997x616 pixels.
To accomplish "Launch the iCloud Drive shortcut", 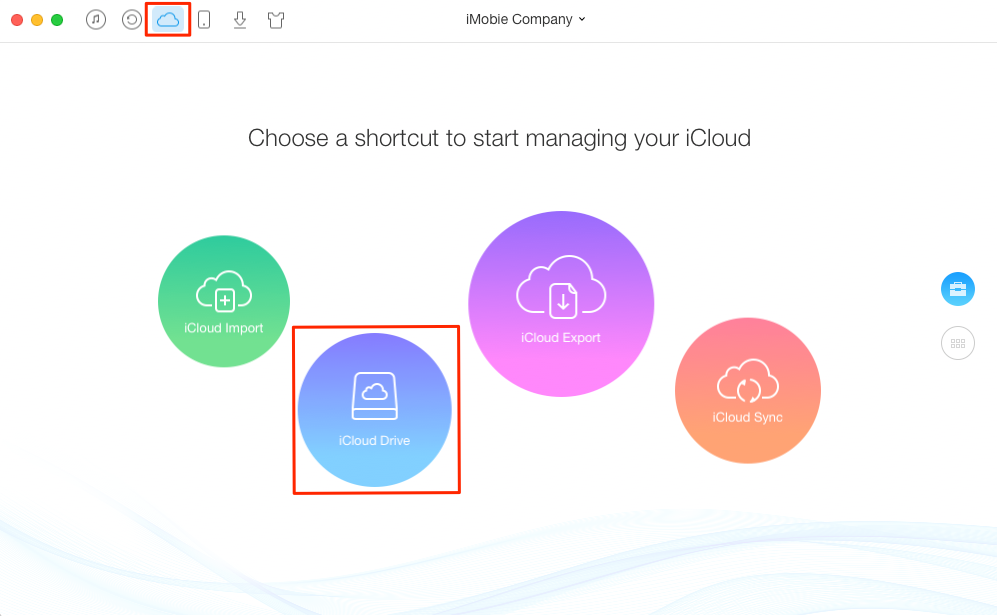I will coord(375,410).
